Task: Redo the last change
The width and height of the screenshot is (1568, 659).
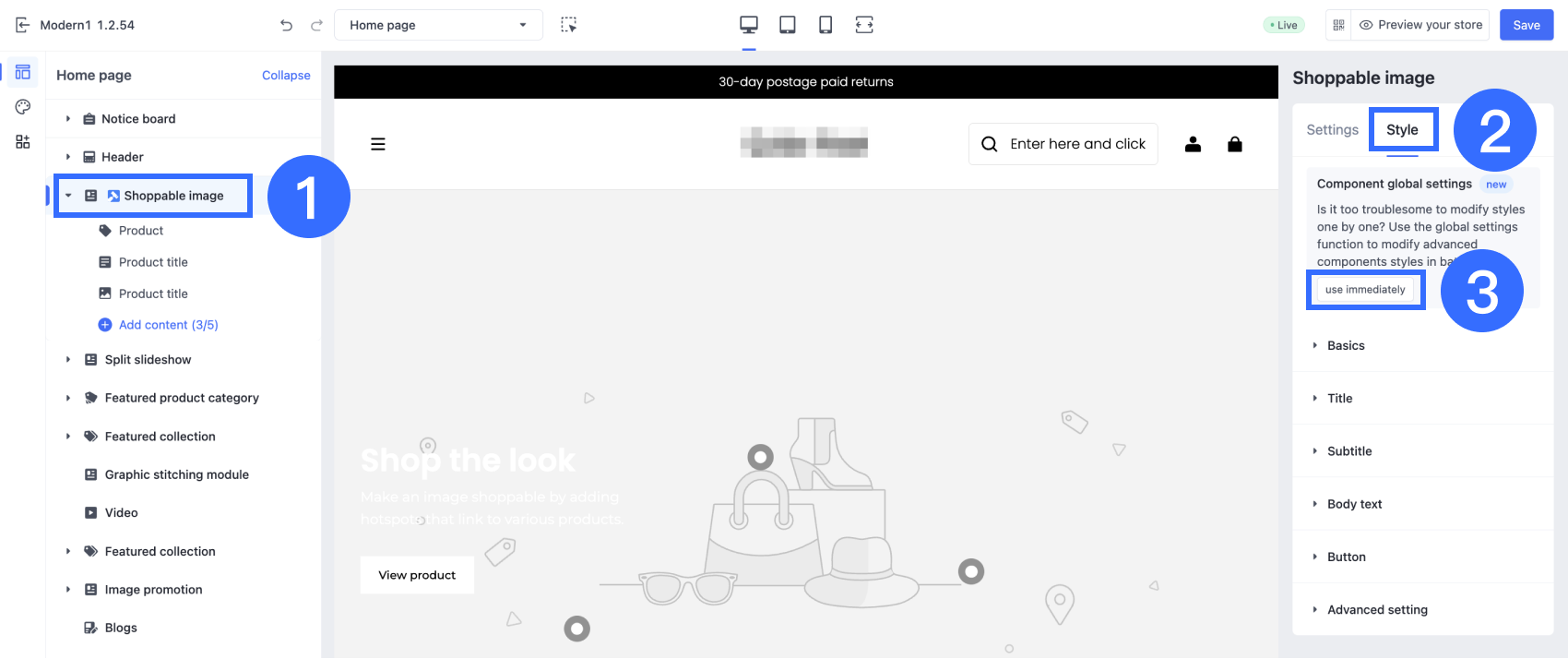Action: coord(316,25)
